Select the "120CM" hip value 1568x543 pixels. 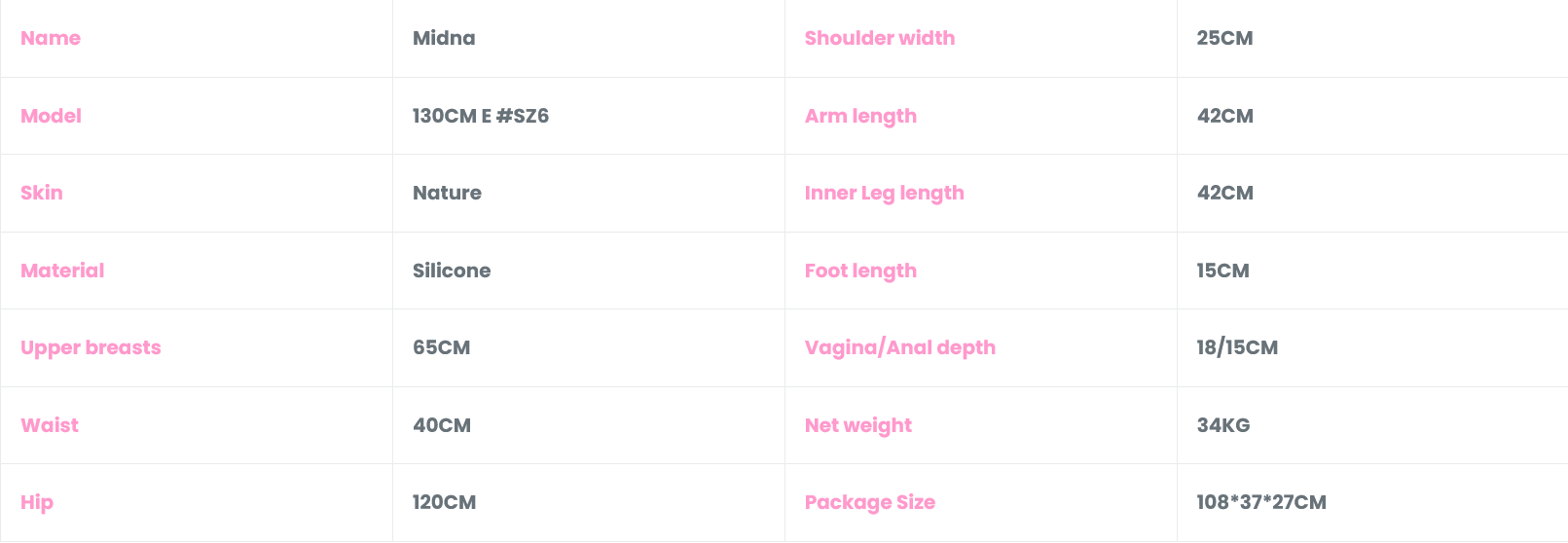444,502
